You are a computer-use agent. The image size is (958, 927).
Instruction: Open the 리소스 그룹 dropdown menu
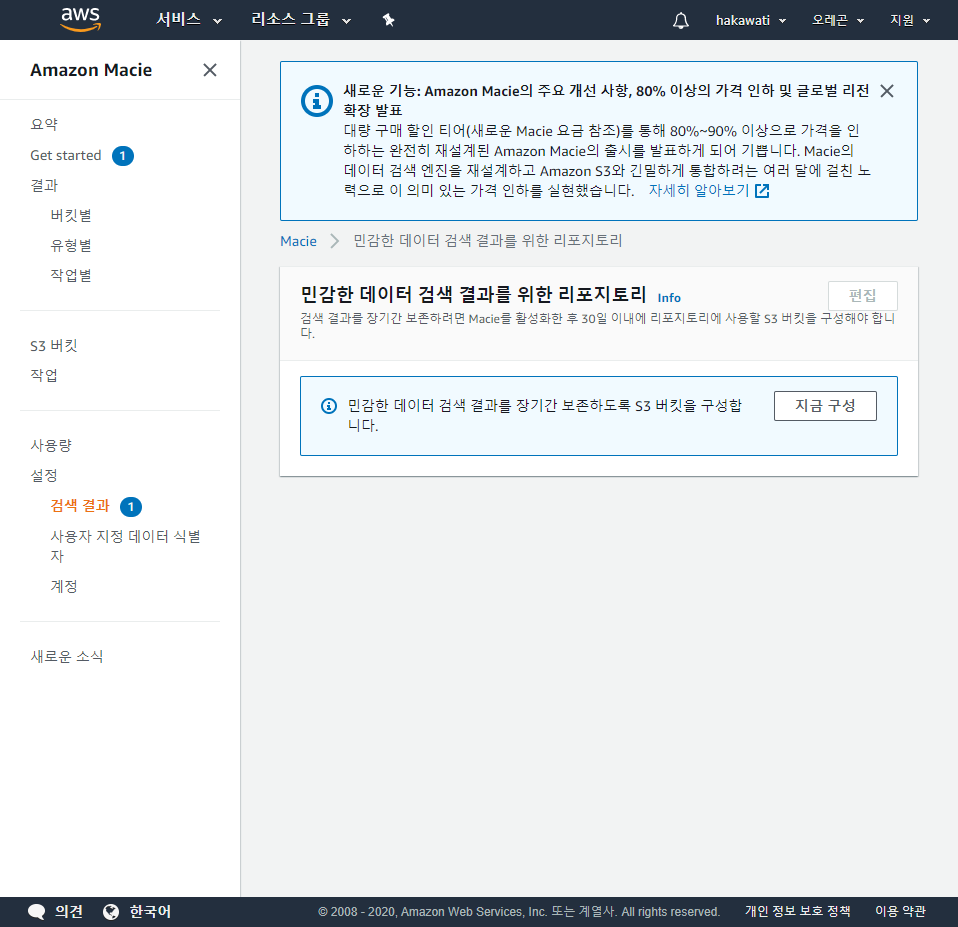(x=301, y=20)
